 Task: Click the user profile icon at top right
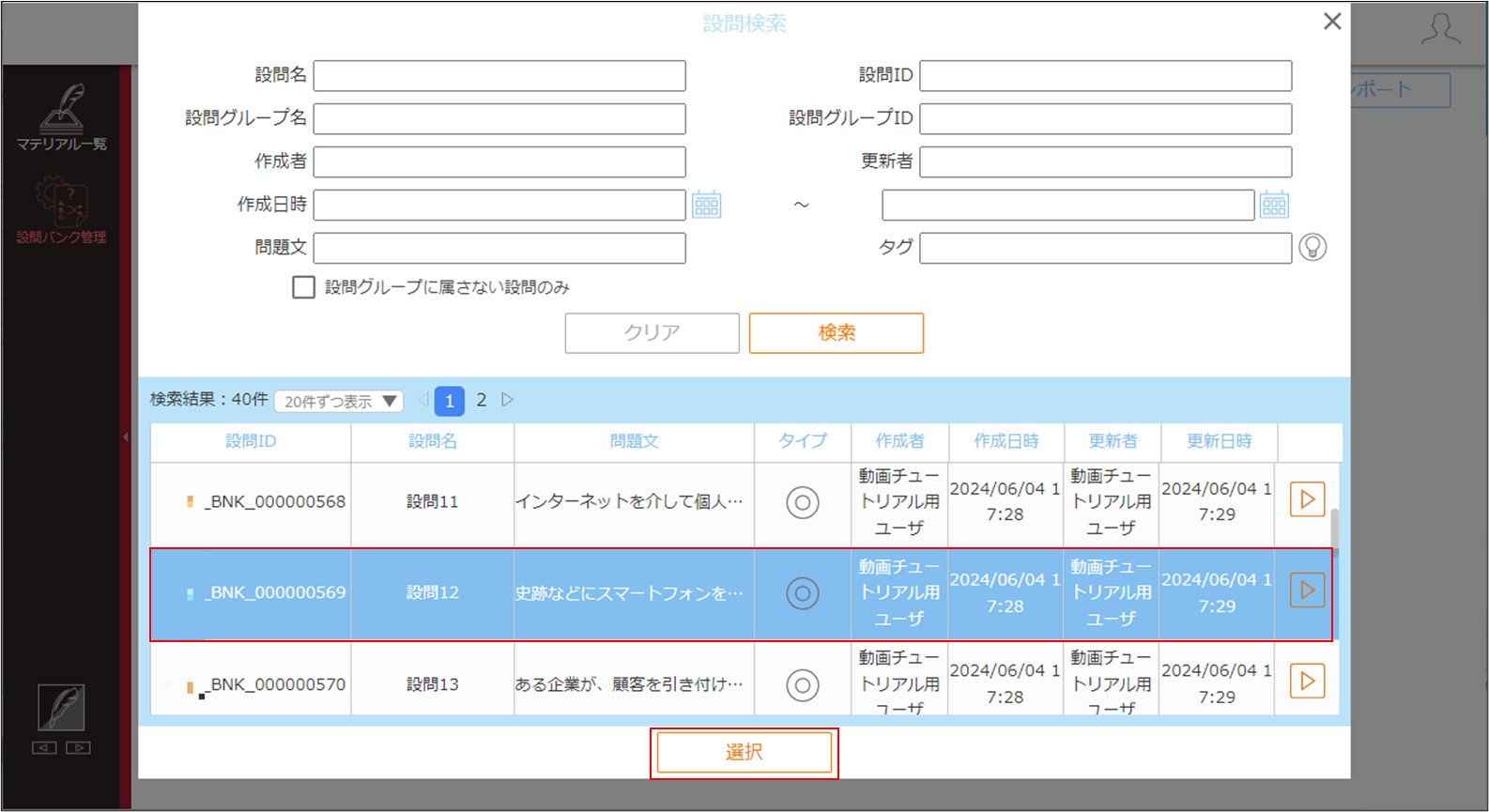(1440, 29)
